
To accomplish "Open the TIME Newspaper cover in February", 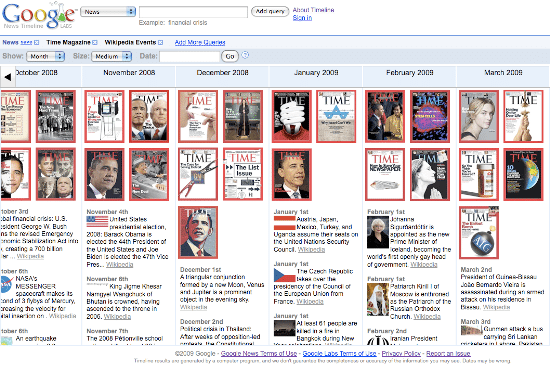I will coord(385,174).
